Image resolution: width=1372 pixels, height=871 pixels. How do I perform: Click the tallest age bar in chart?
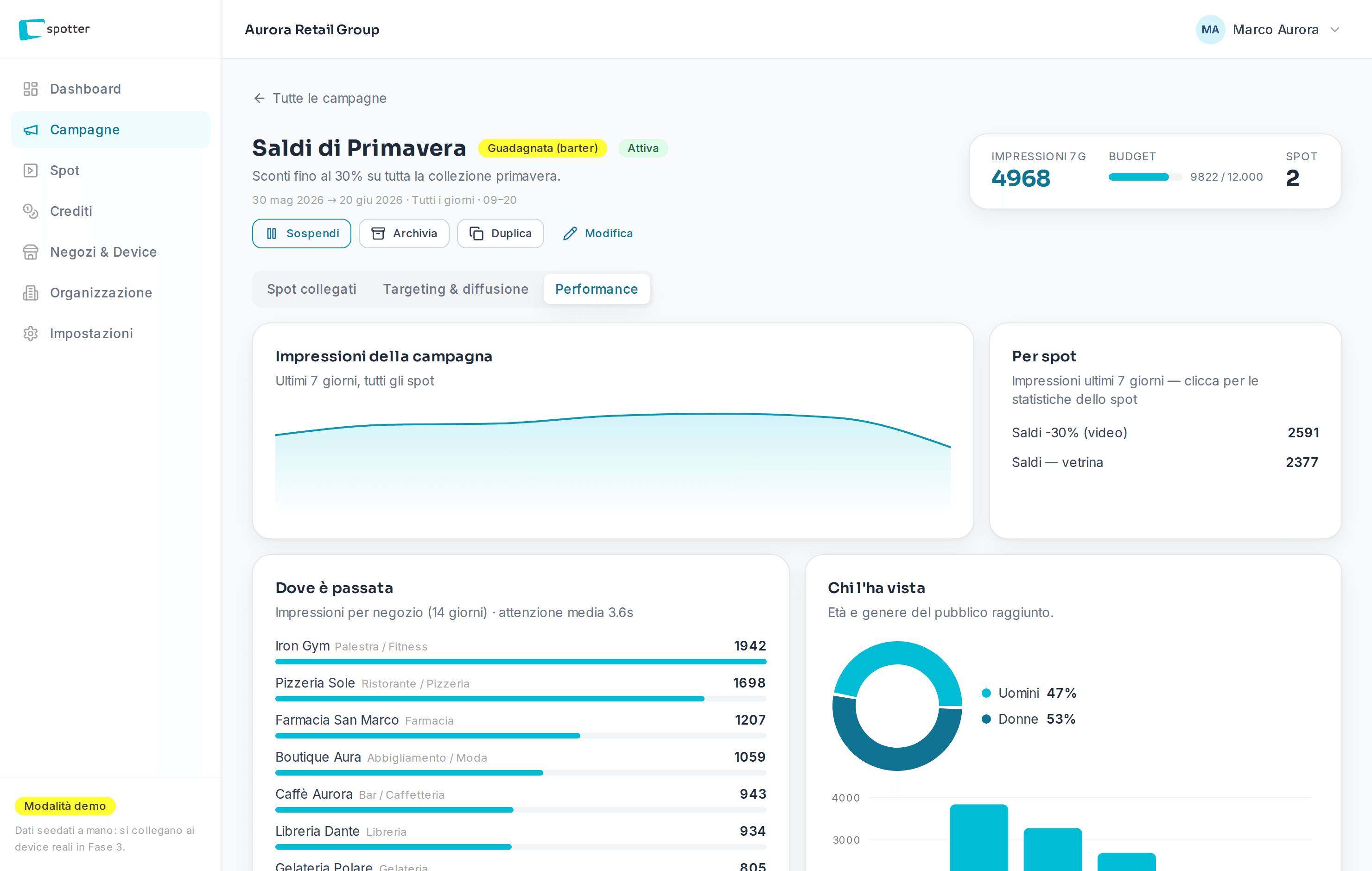click(x=979, y=837)
